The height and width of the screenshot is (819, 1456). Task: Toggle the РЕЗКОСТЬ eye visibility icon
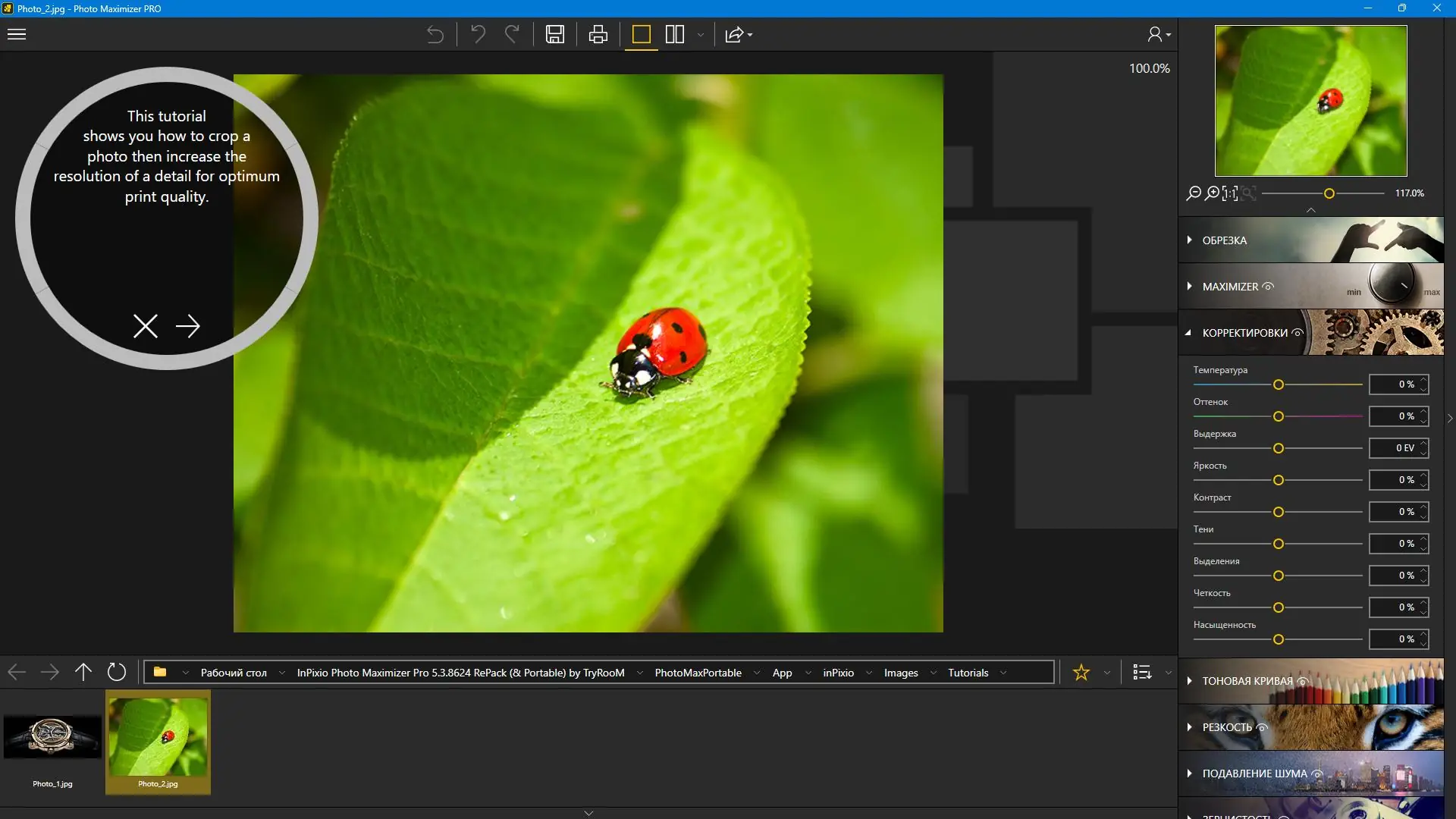pyautogui.click(x=1263, y=727)
